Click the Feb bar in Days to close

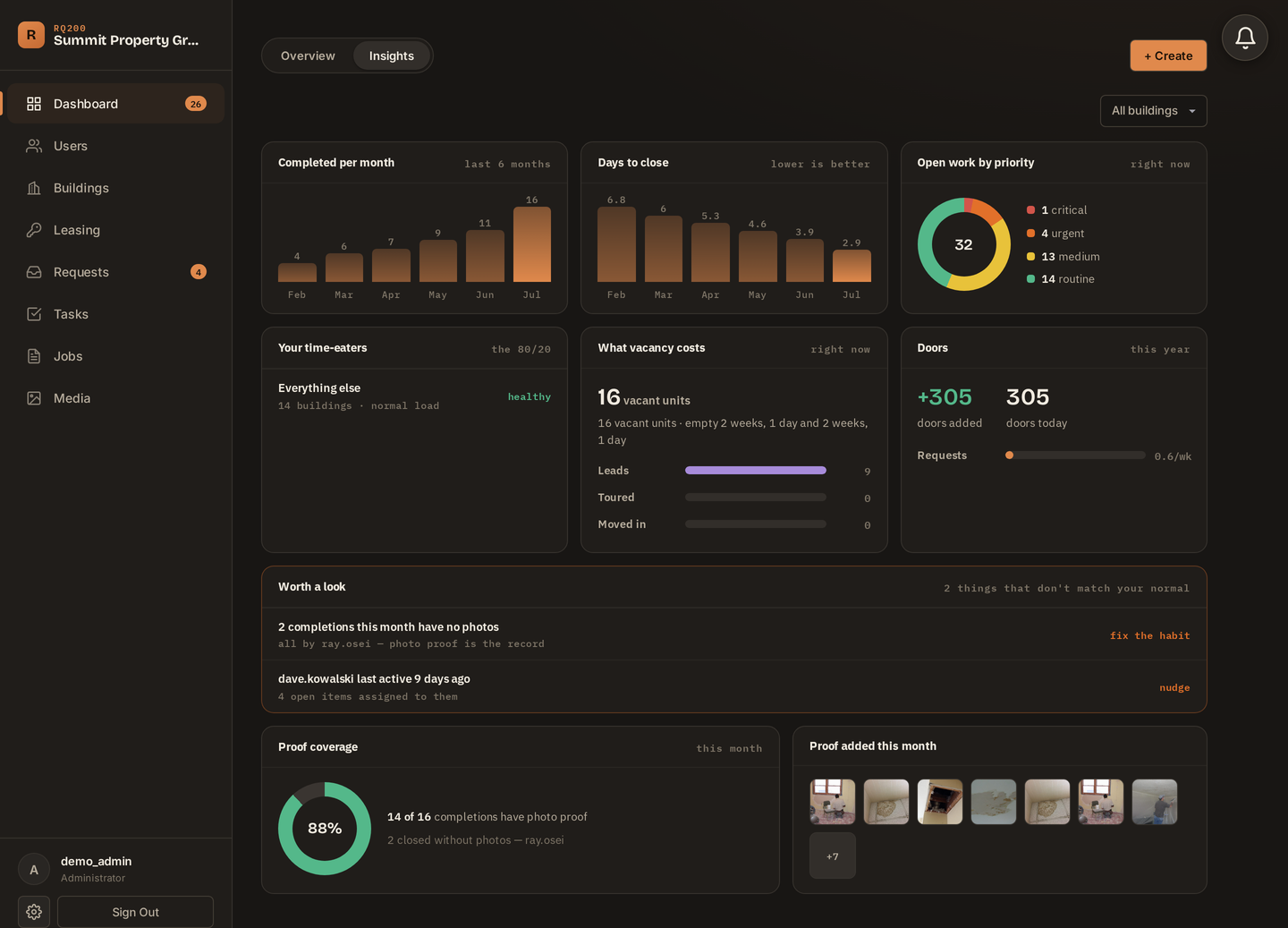click(x=616, y=244)
